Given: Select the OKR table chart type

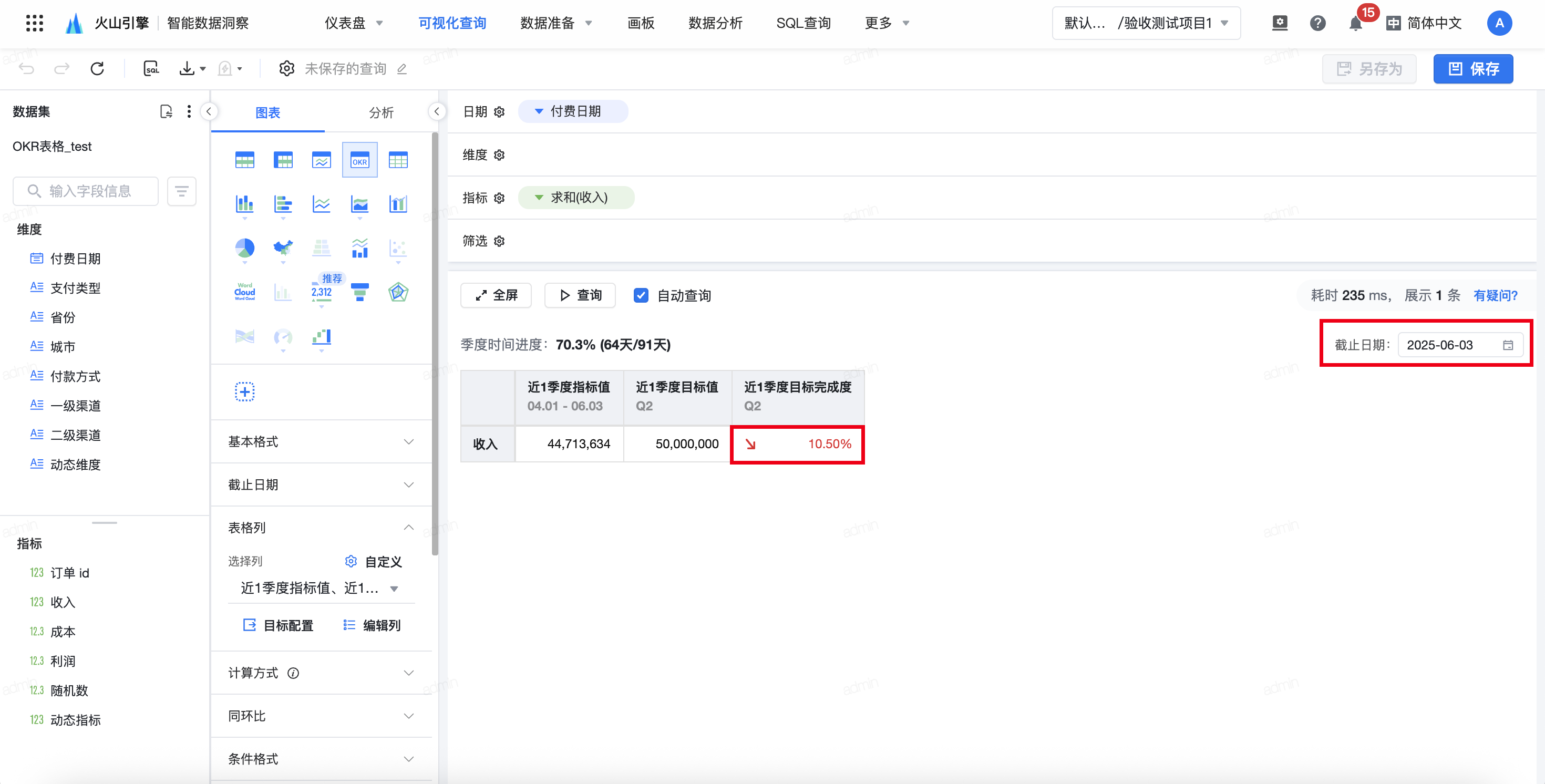Looking at the screenshot, I should 359,160.
